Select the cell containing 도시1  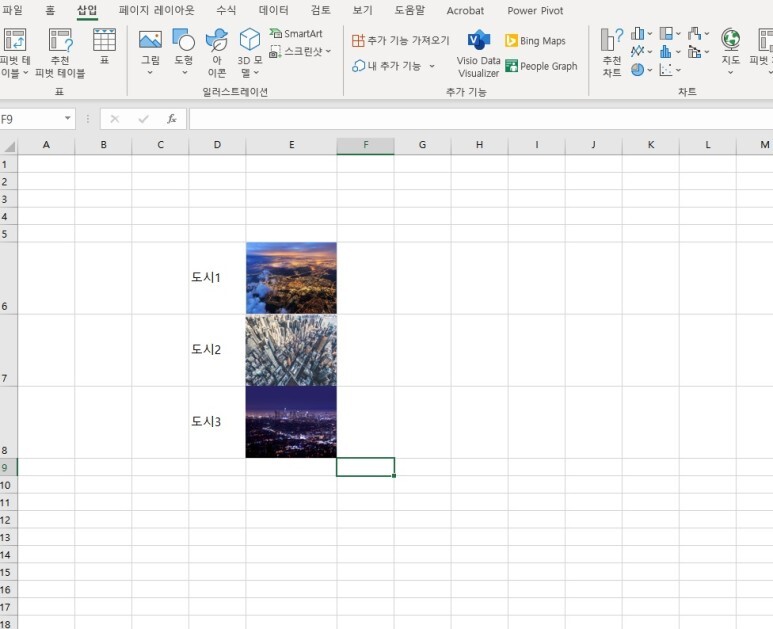[x=217, y=278]
